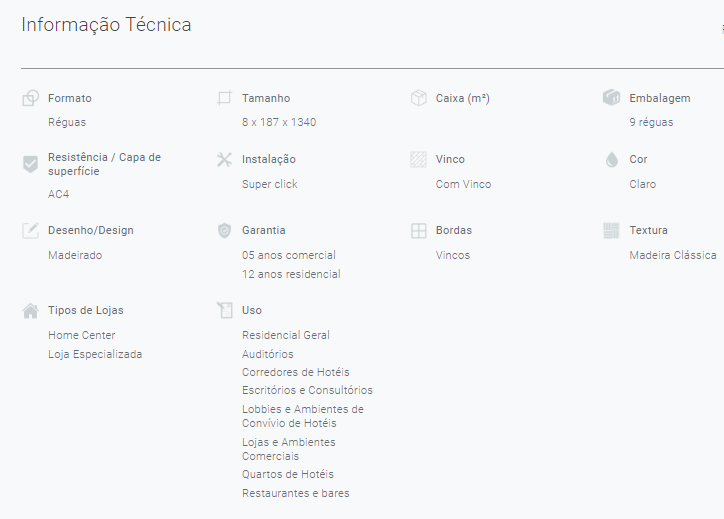This screenshot has width=724, height=519.
Task: Click the Tamanho crop-size icon
Action: 224,98
